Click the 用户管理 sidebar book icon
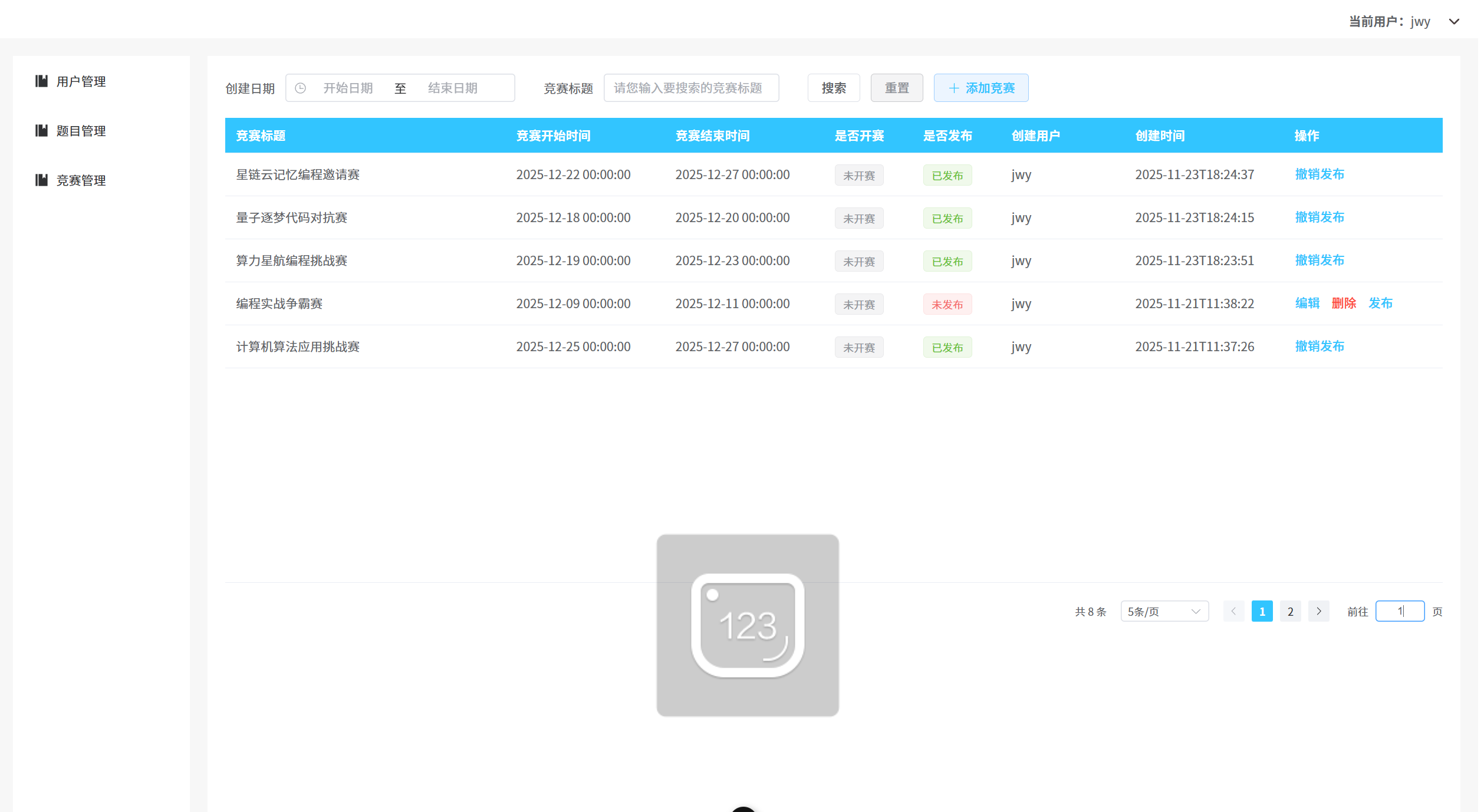The image size is (1484, 812). (41, 81)
